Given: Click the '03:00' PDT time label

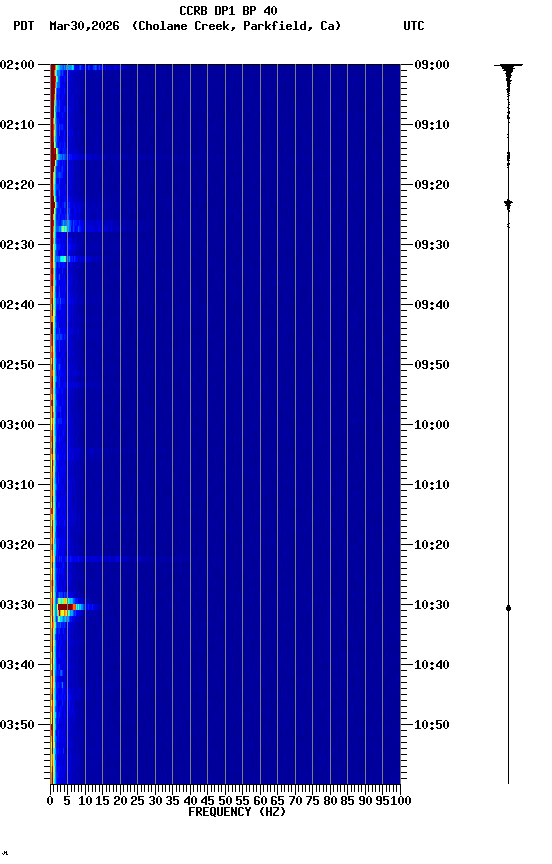Looking at the screenshot, I should coord(17,425).
